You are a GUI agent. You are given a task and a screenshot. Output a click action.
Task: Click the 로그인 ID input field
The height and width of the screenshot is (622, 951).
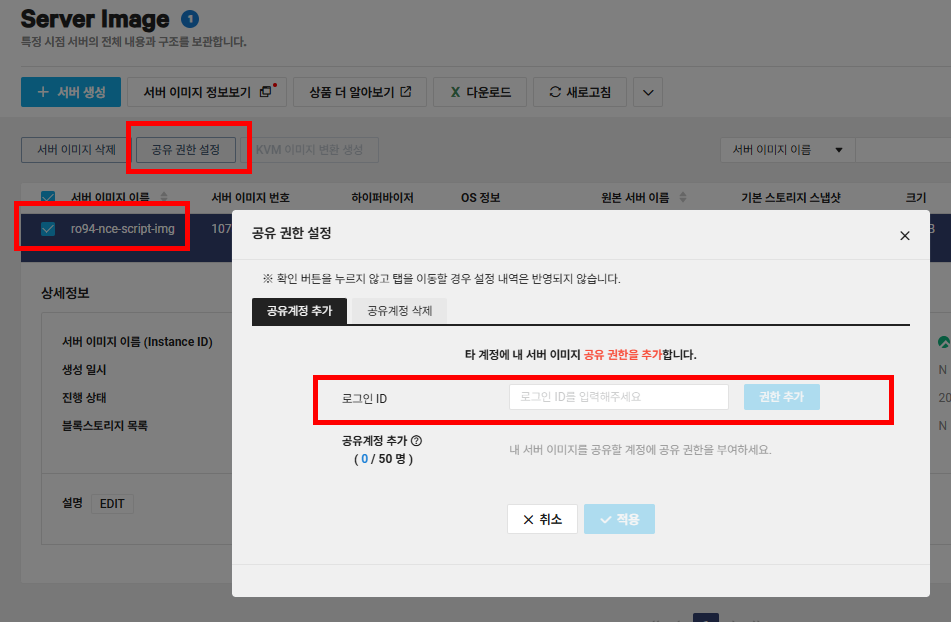[620, 396]
